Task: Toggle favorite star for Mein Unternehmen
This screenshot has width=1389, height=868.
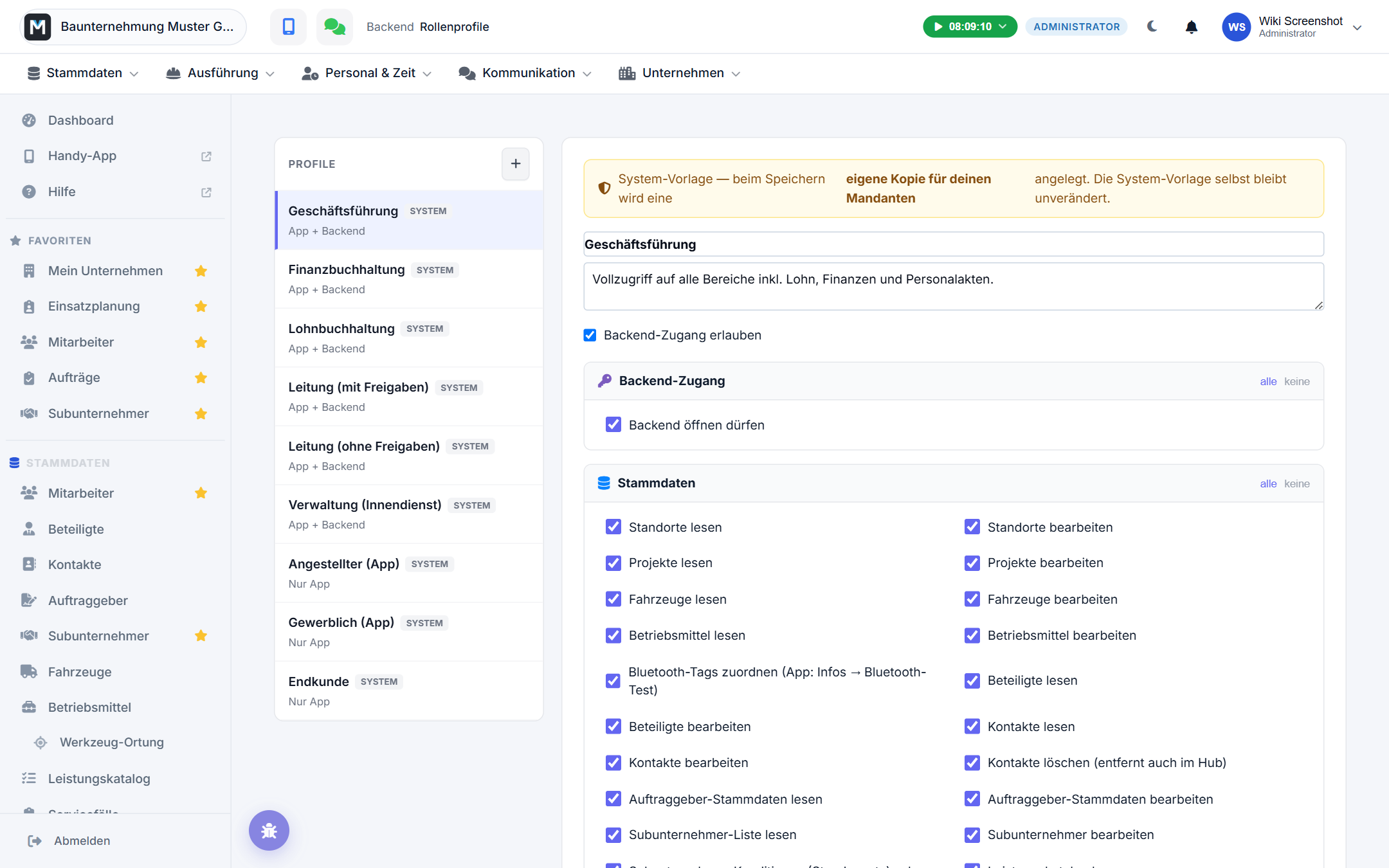Action: tap(201, 271)
